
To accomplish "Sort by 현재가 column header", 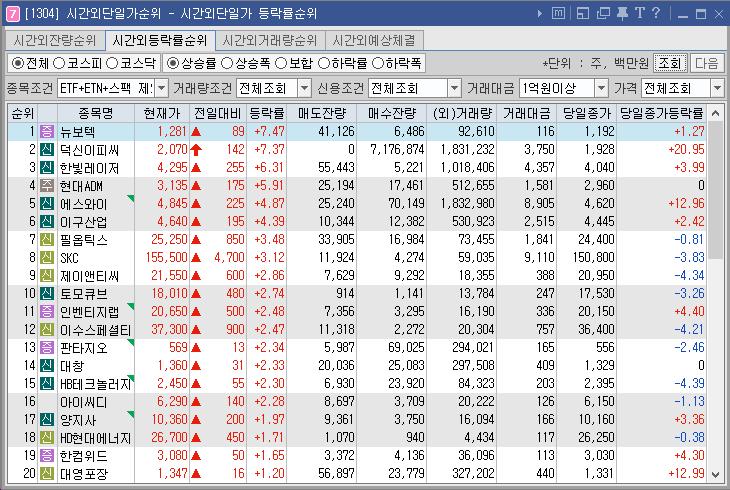I will coord(162,113).
